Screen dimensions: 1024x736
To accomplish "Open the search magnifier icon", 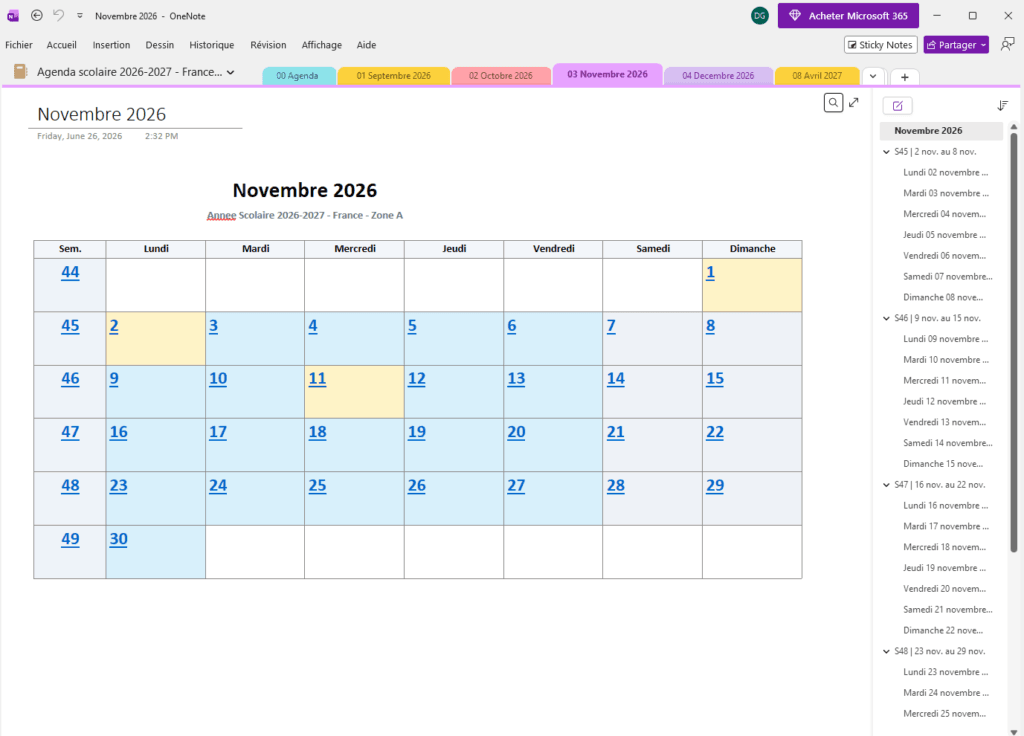I will click(833, 103).
